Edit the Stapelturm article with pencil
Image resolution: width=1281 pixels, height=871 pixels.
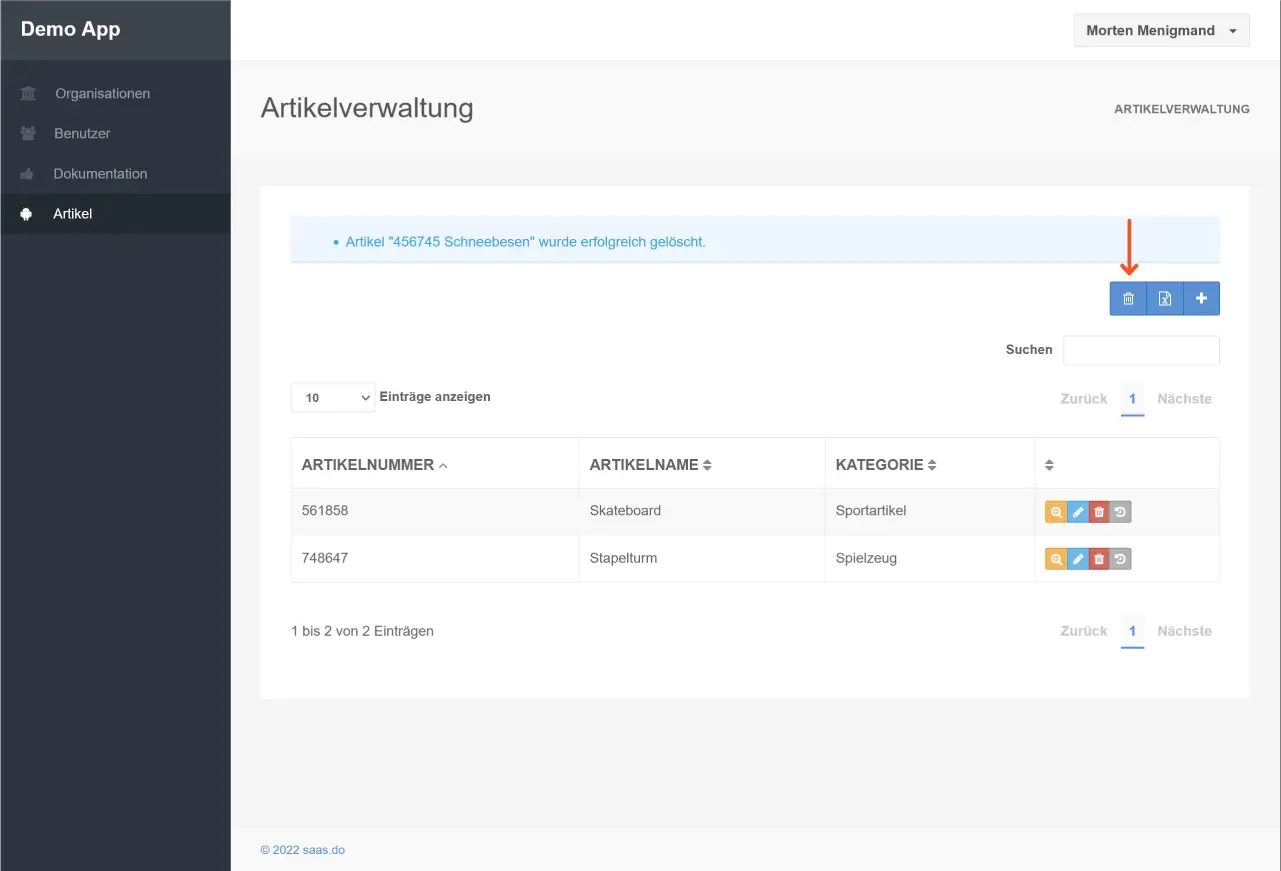tap(1077, 559)
